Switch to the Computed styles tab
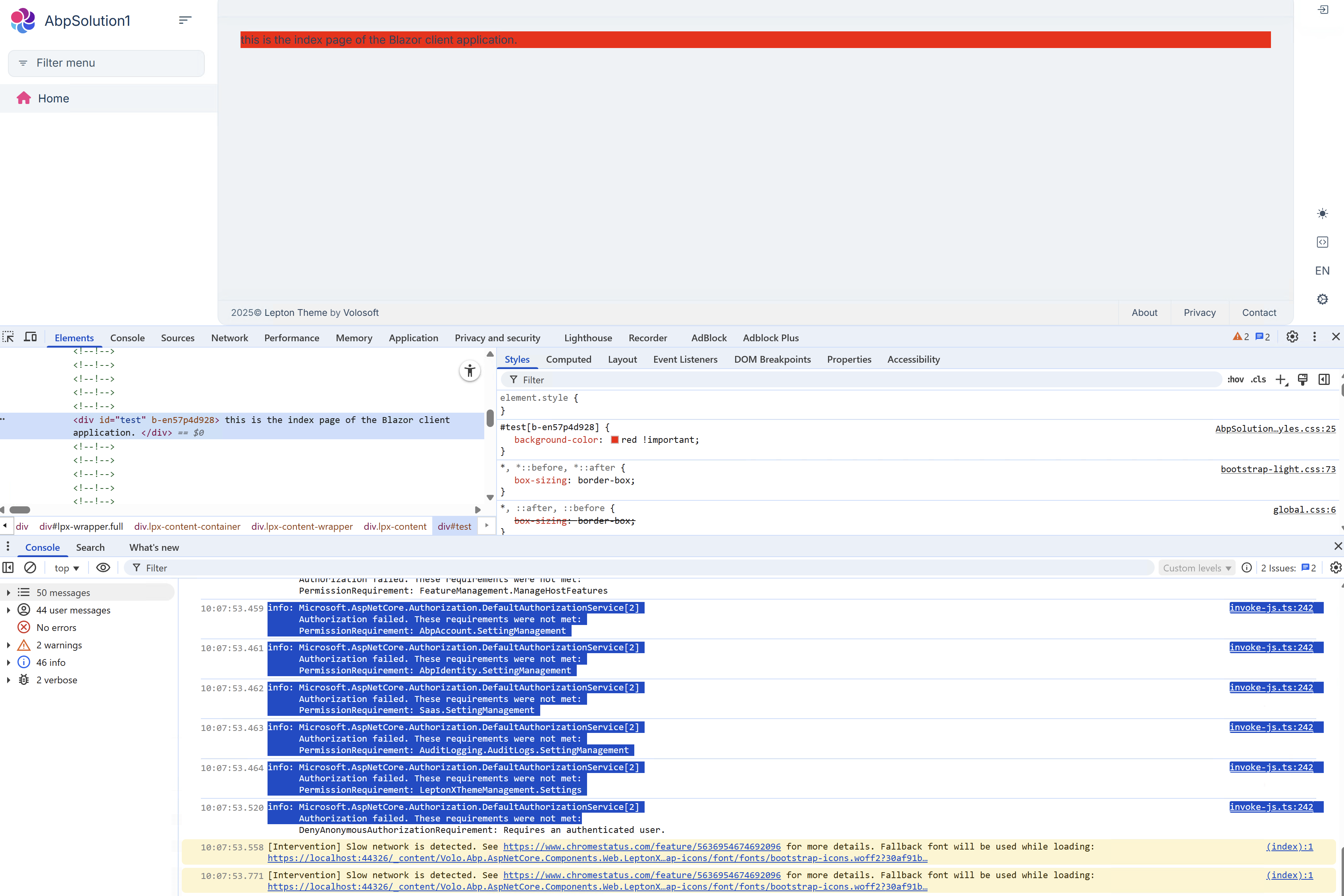1344x896 pixels. pos(568,360)
